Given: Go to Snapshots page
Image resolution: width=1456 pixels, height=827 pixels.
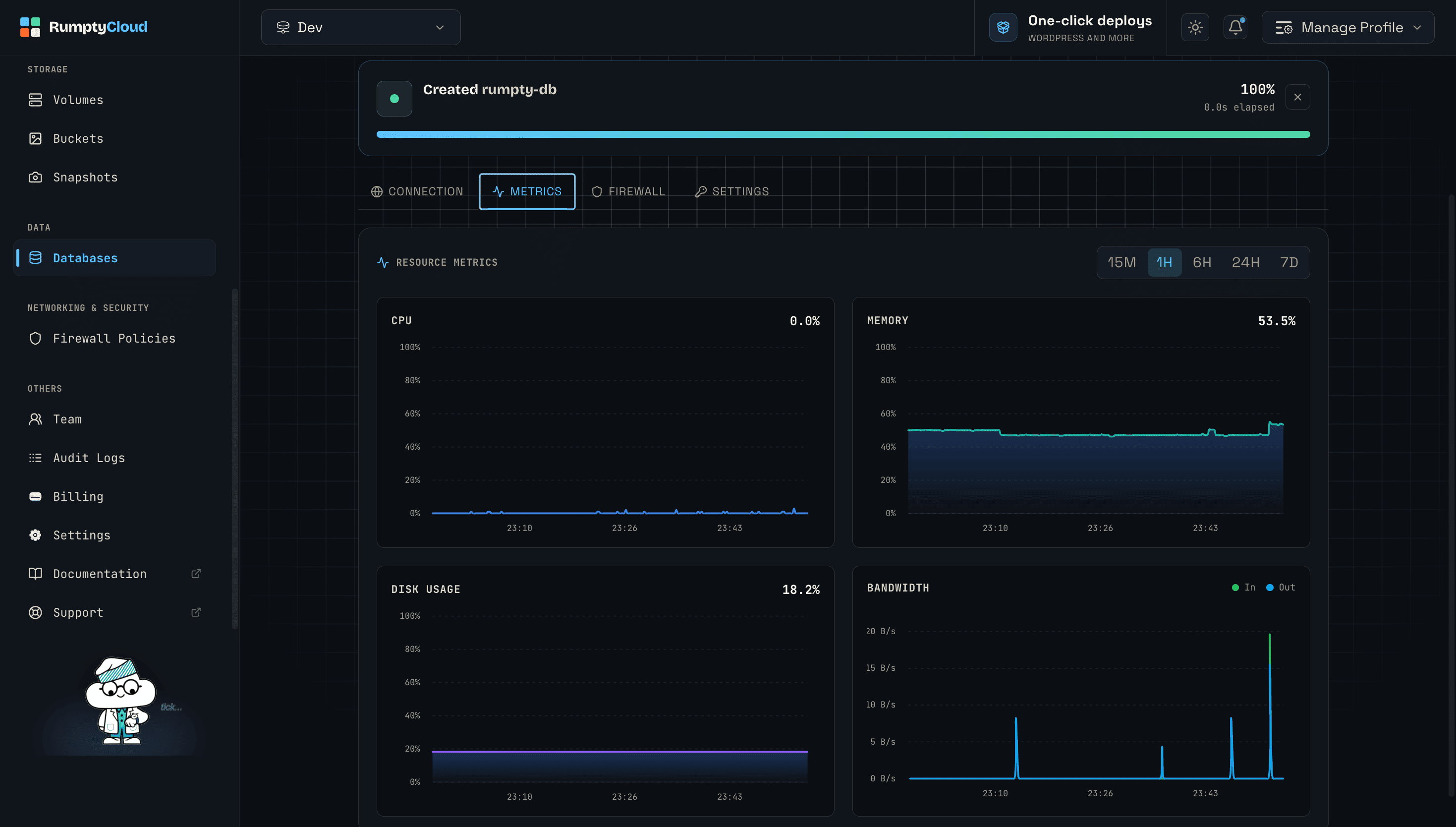Looking at the screenshot, I should (x=114, y=177).
